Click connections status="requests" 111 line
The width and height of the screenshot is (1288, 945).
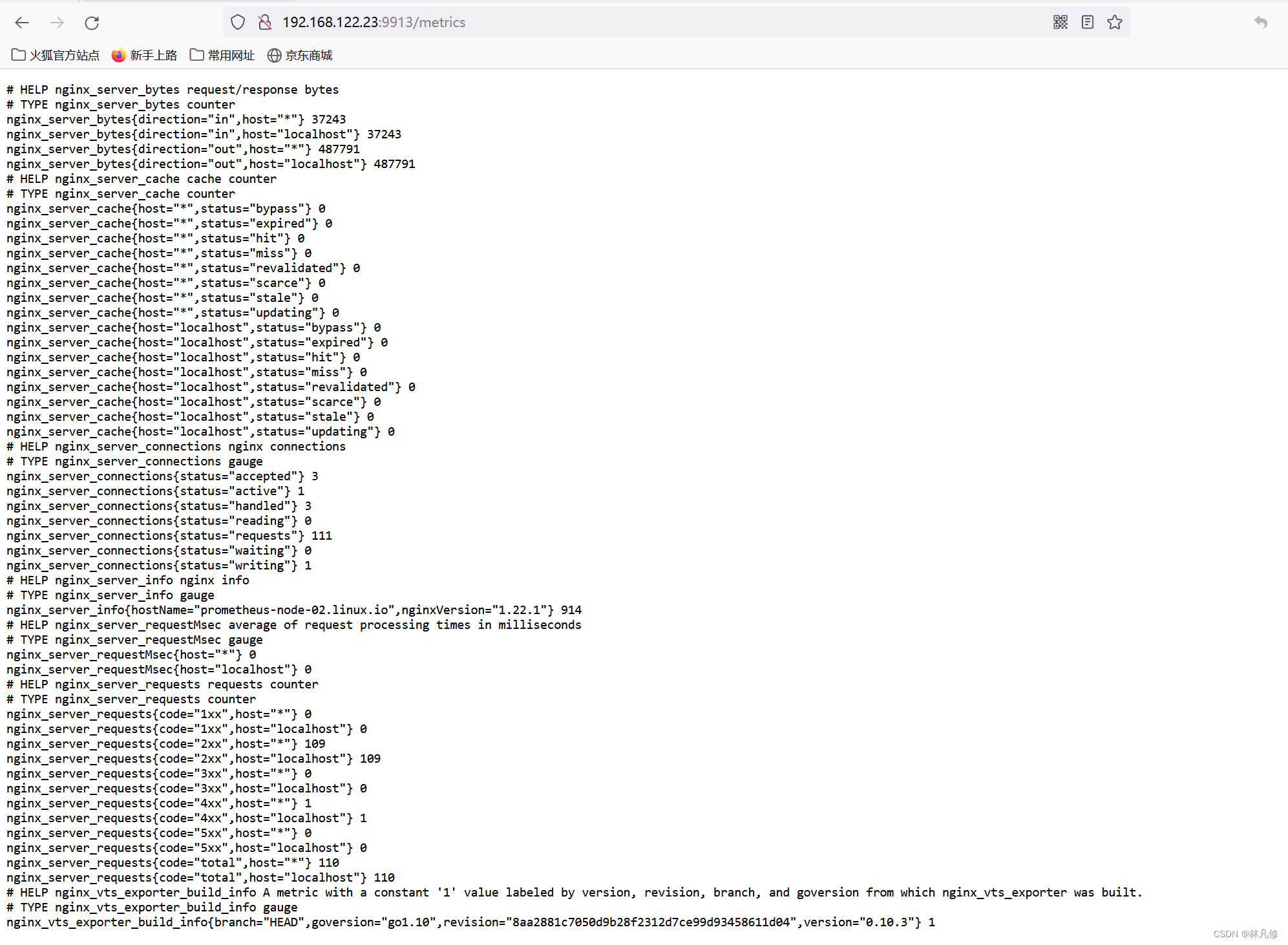click(x=169, y=536)
